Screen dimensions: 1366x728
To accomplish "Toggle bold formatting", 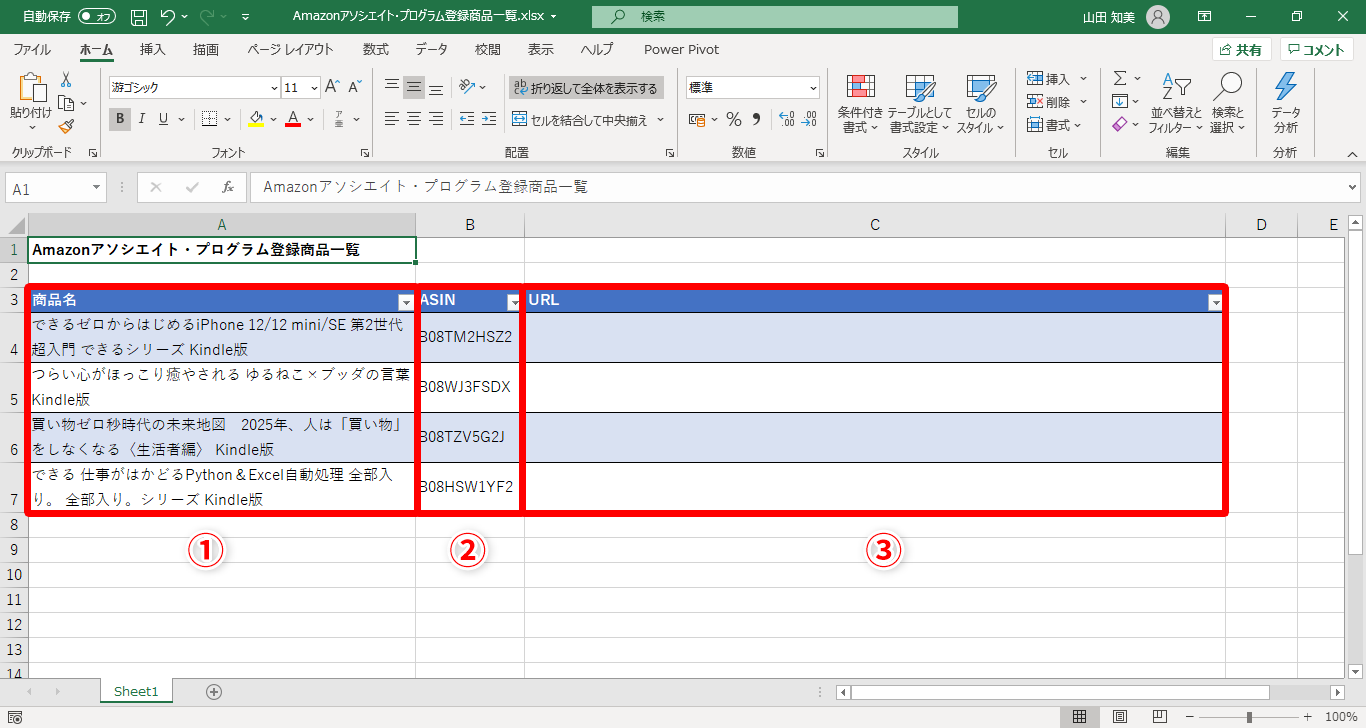I will click(x=119, y=120).
